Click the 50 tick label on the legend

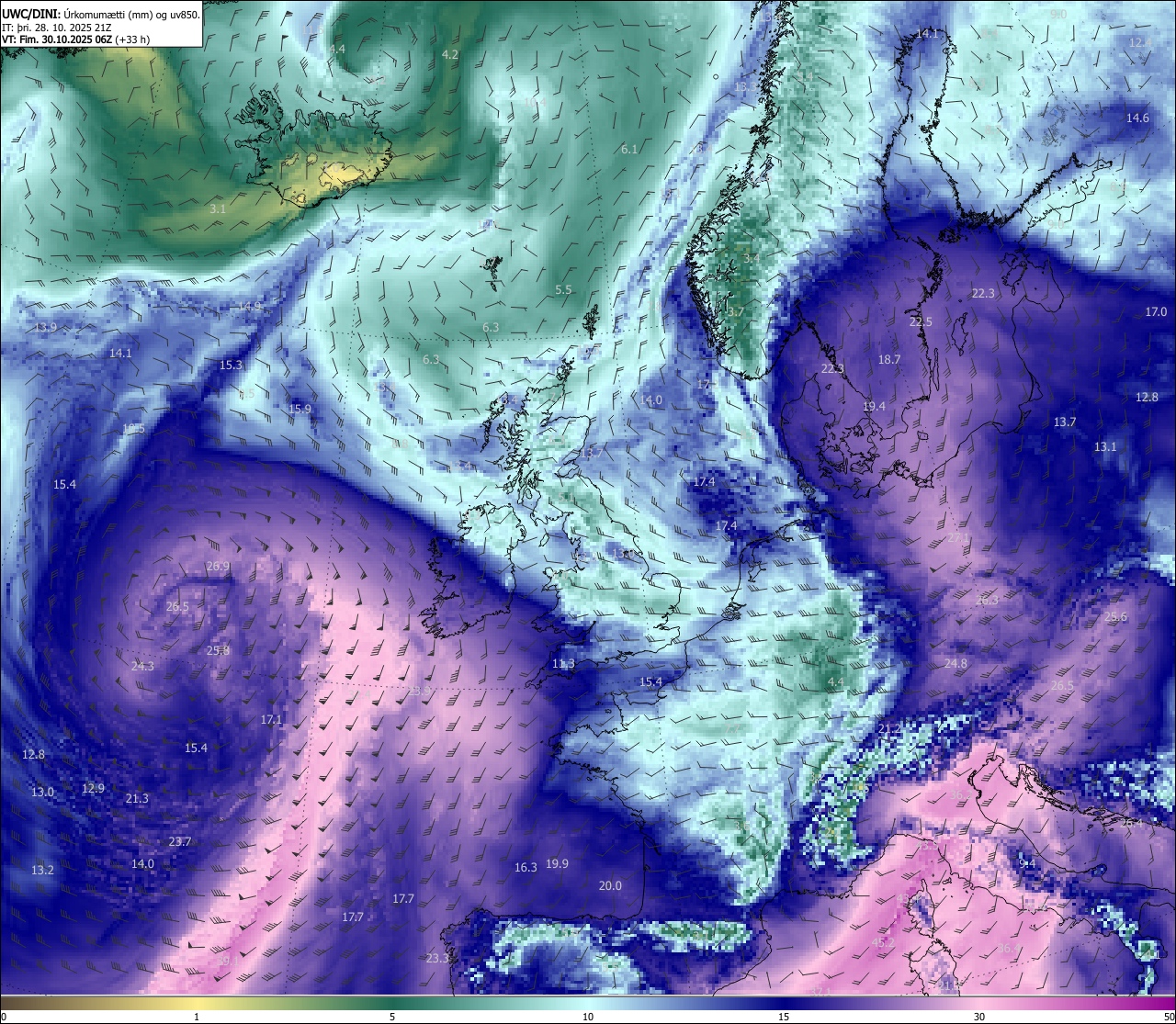(x=1169, y=1017)
